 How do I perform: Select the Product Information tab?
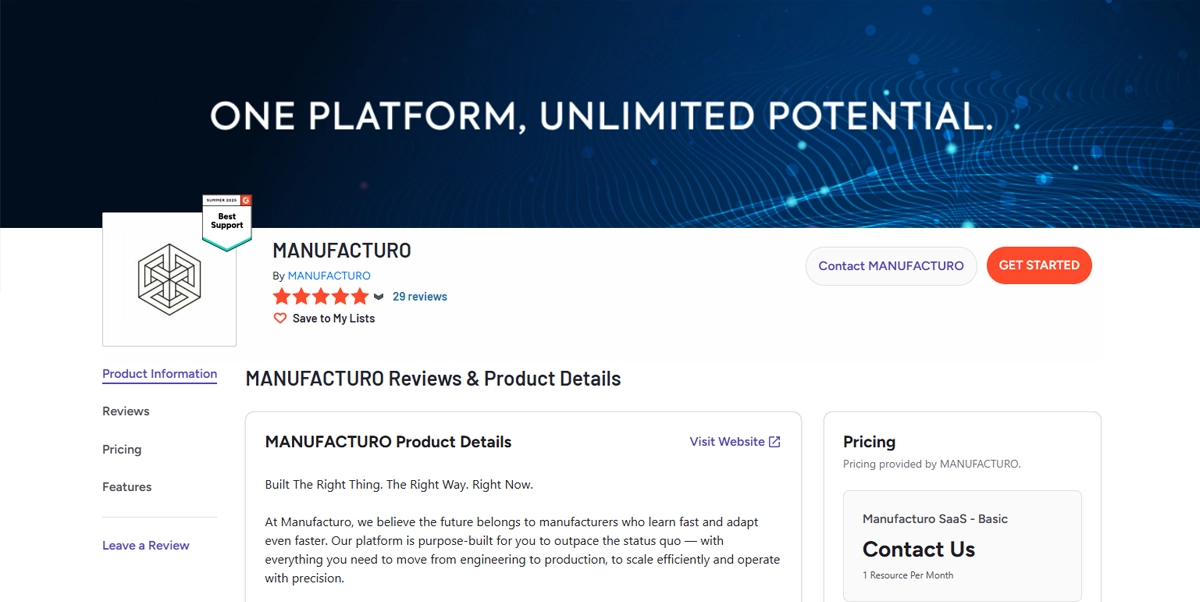(160, 374)
